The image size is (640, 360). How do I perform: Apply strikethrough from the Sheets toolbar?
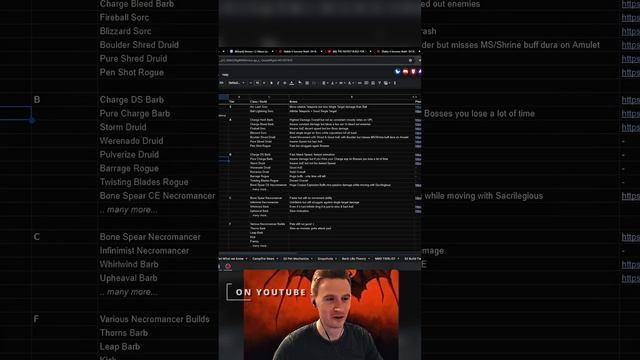pos(285,83)
